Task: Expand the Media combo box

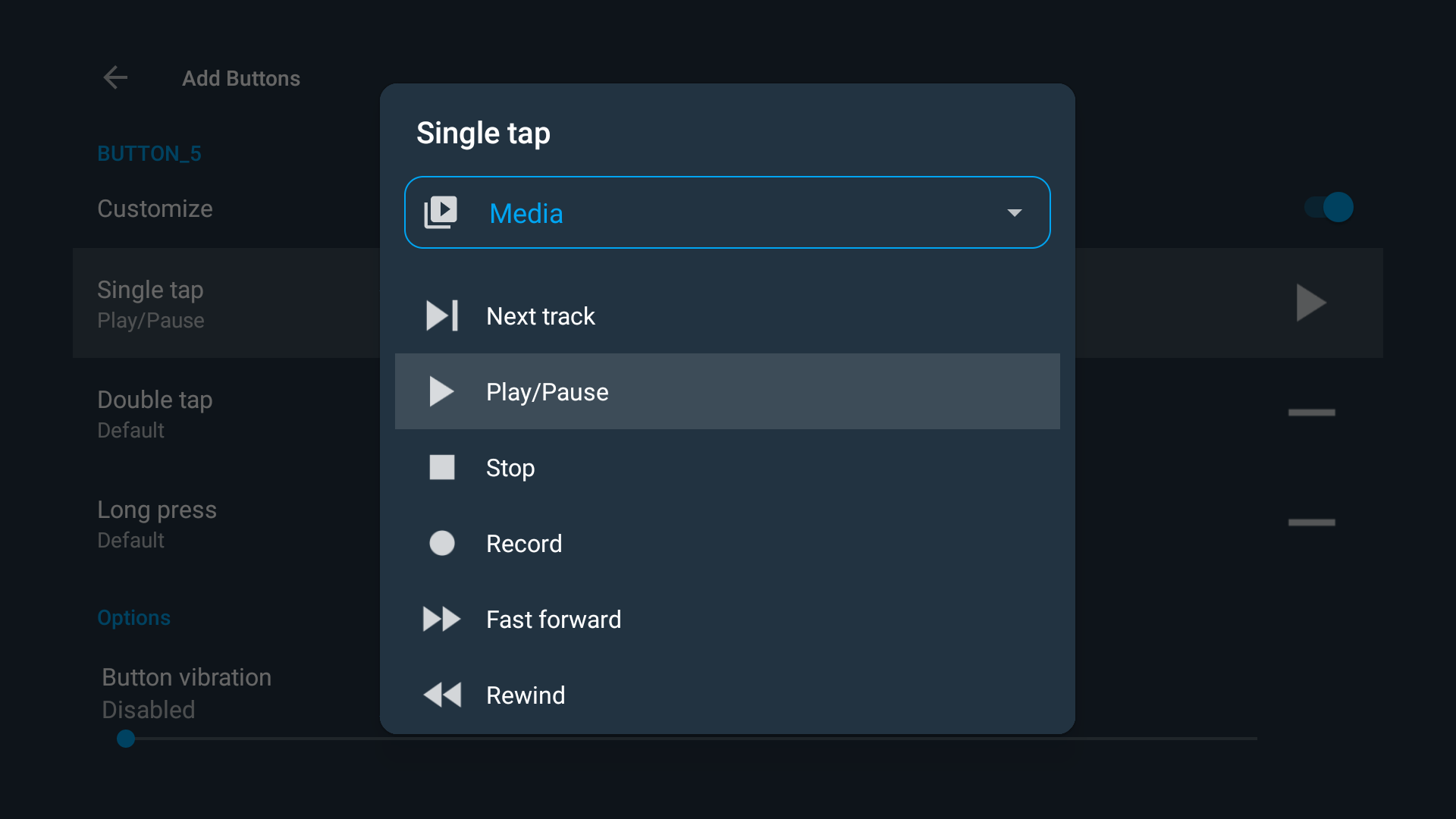Action: click(x=726, y=213)
